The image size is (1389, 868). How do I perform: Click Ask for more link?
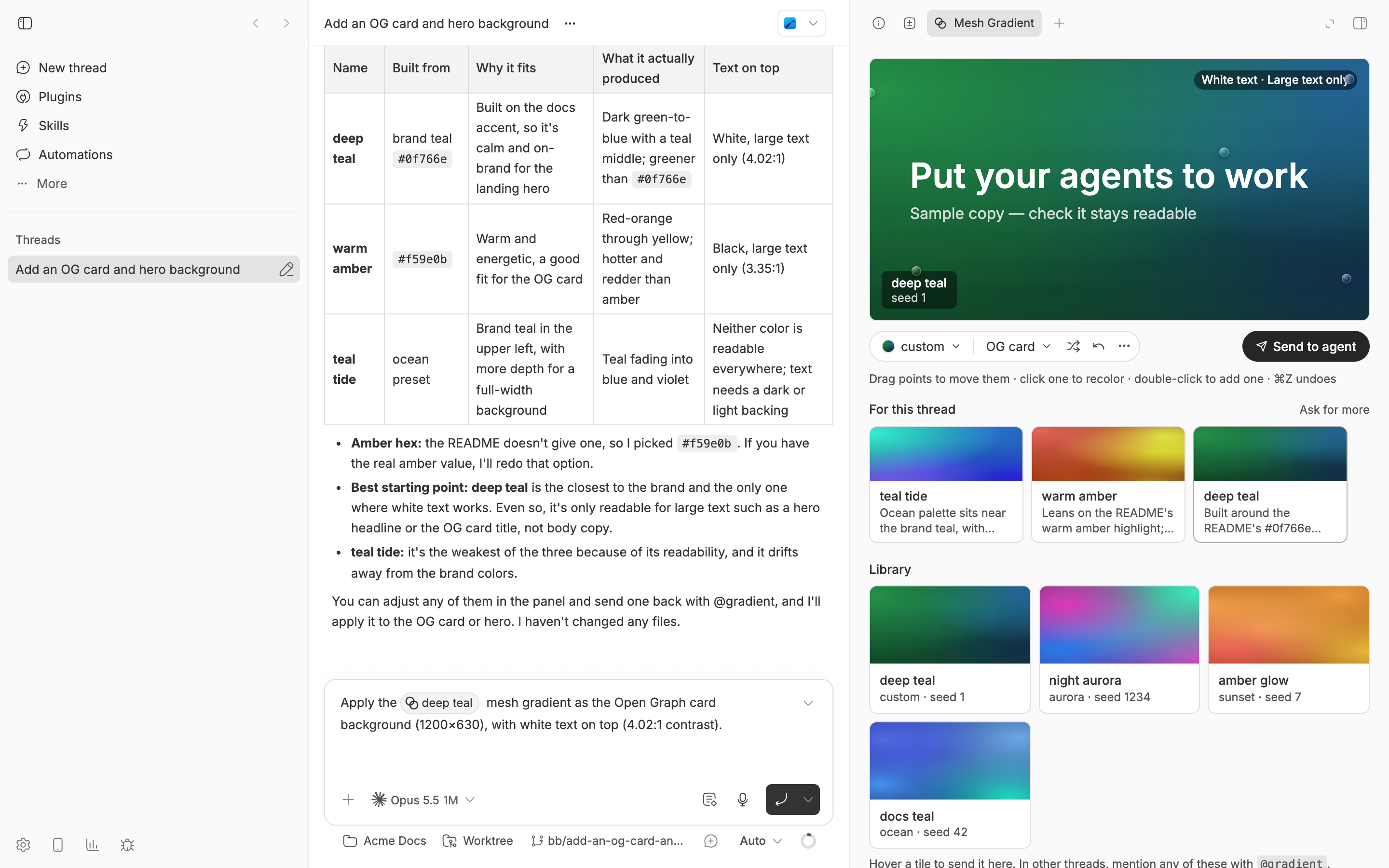[x=1334, y=409]
